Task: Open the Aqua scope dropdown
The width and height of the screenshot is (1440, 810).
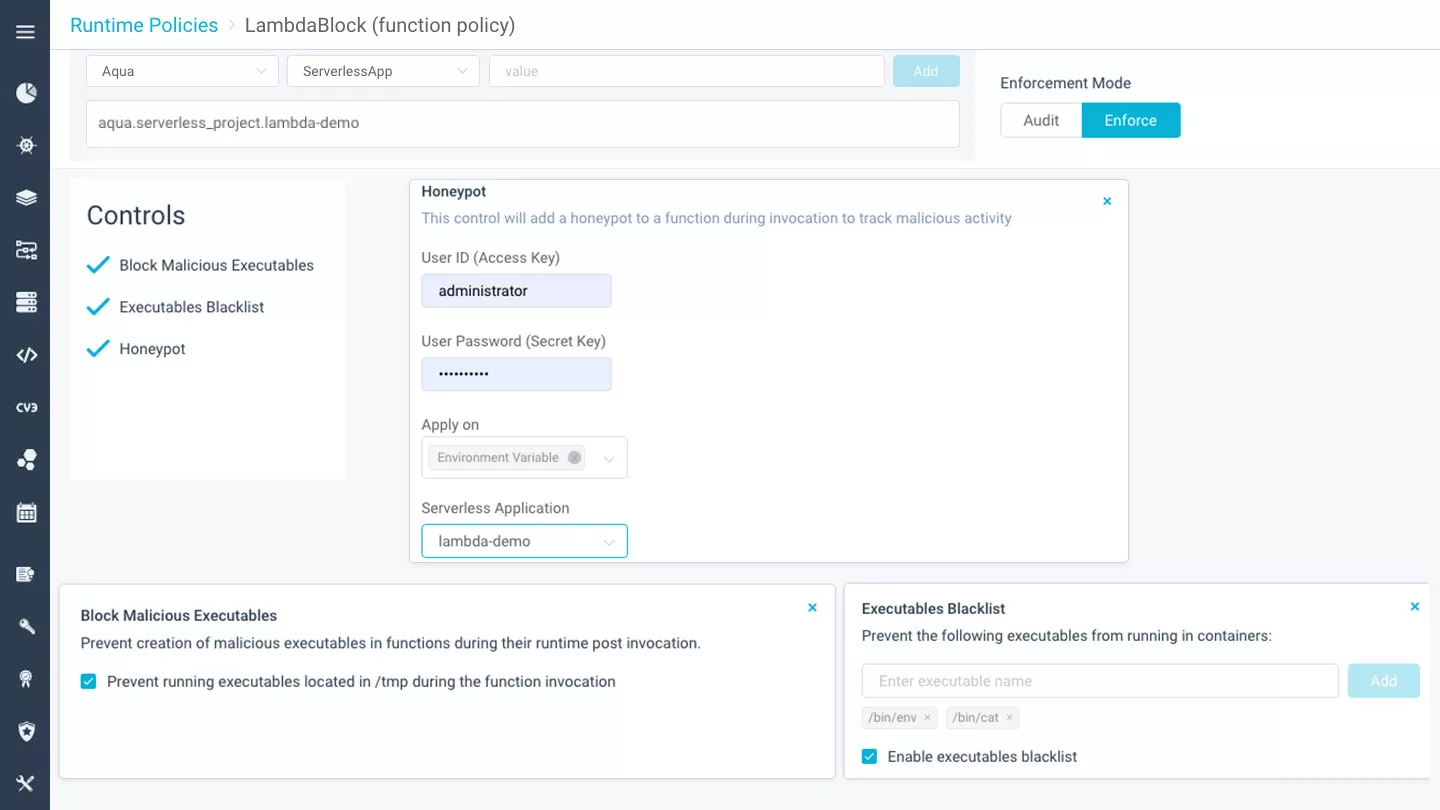Action: [183, 71]
